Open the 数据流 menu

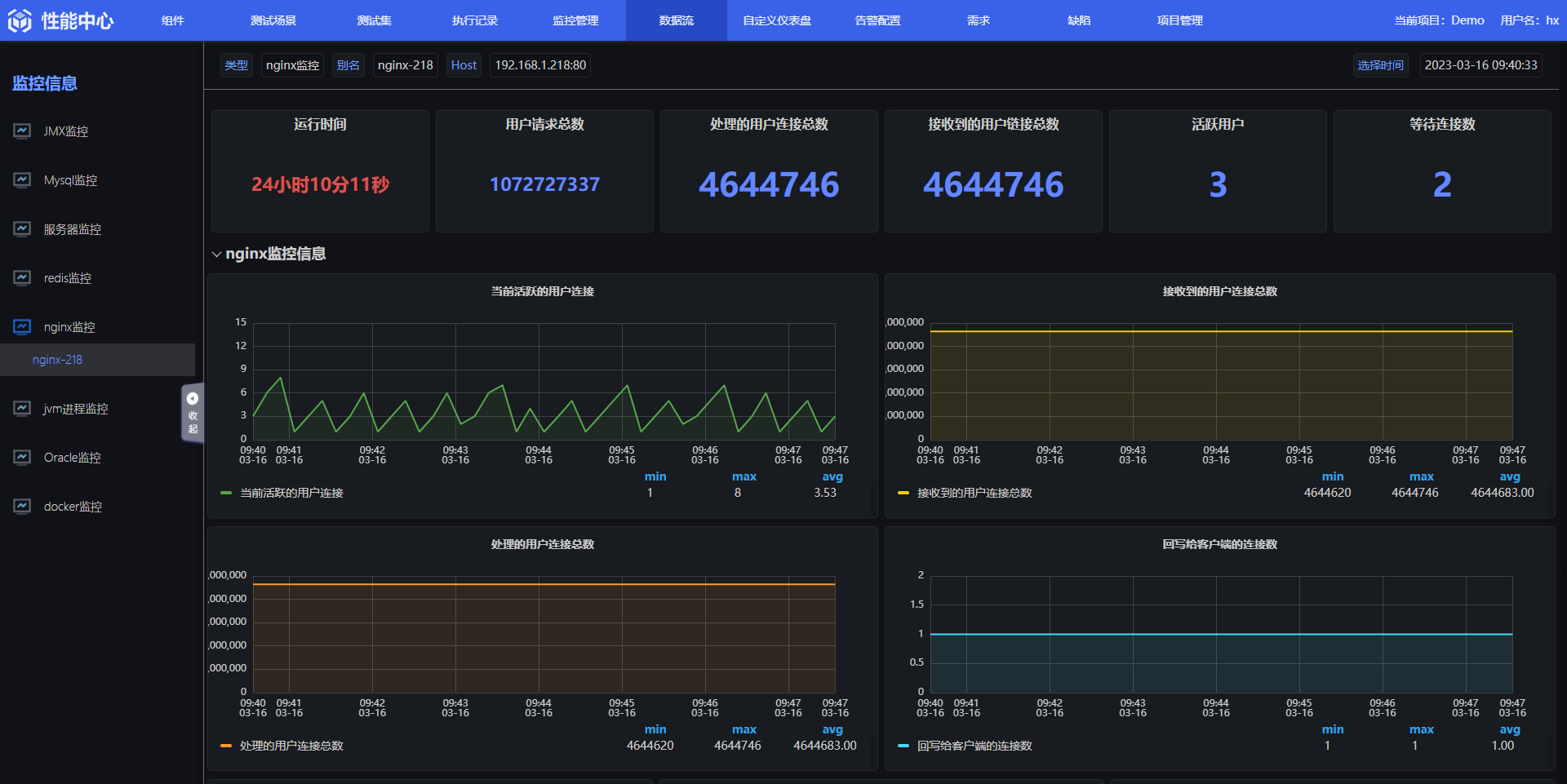coord(677,20)
